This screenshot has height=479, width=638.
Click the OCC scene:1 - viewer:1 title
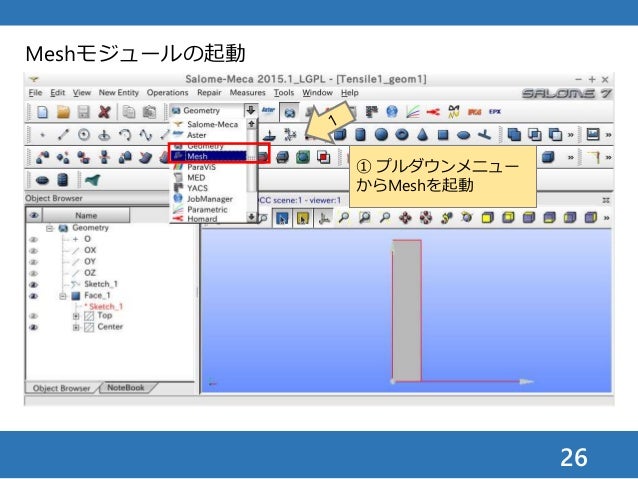click(299, 200)
